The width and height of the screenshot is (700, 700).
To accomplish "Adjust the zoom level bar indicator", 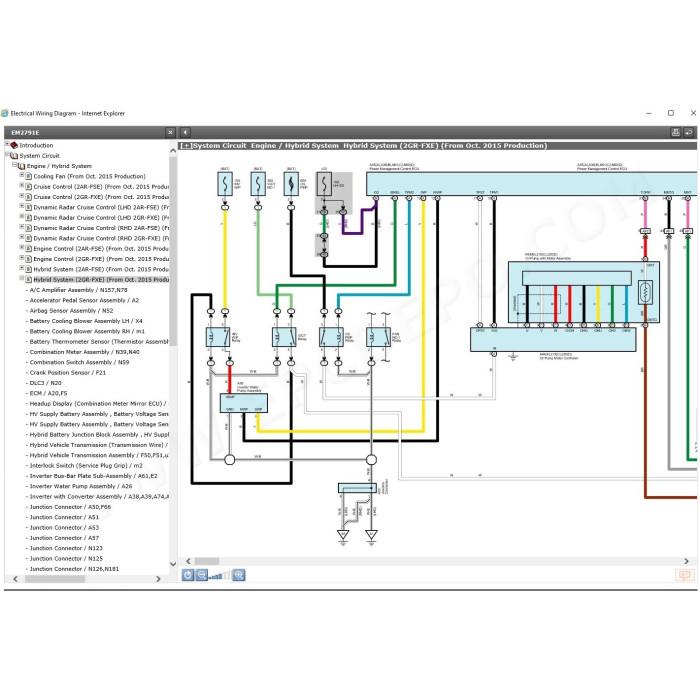I will pyautogui.click(x=220, y=575).
